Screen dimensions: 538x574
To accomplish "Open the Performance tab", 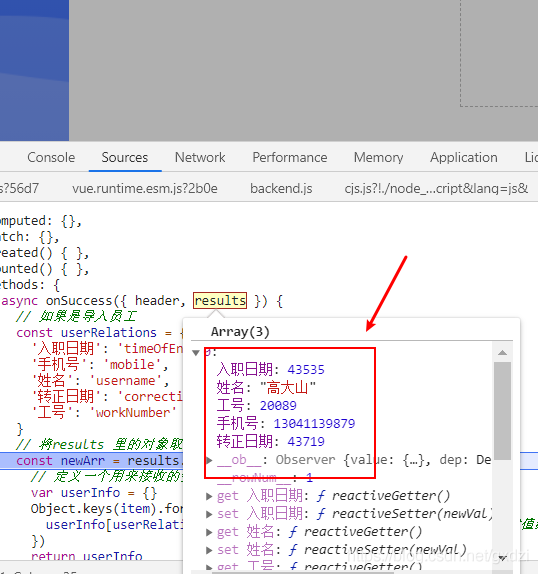I will pos(289,157).
